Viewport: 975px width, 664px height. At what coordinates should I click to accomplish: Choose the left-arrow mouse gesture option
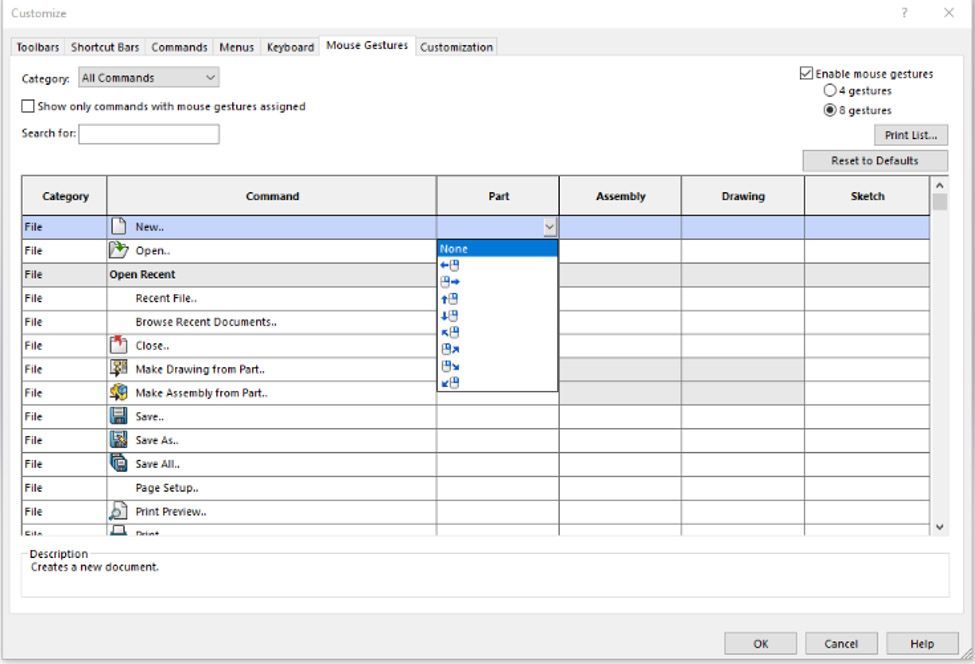tap(450, 265)
